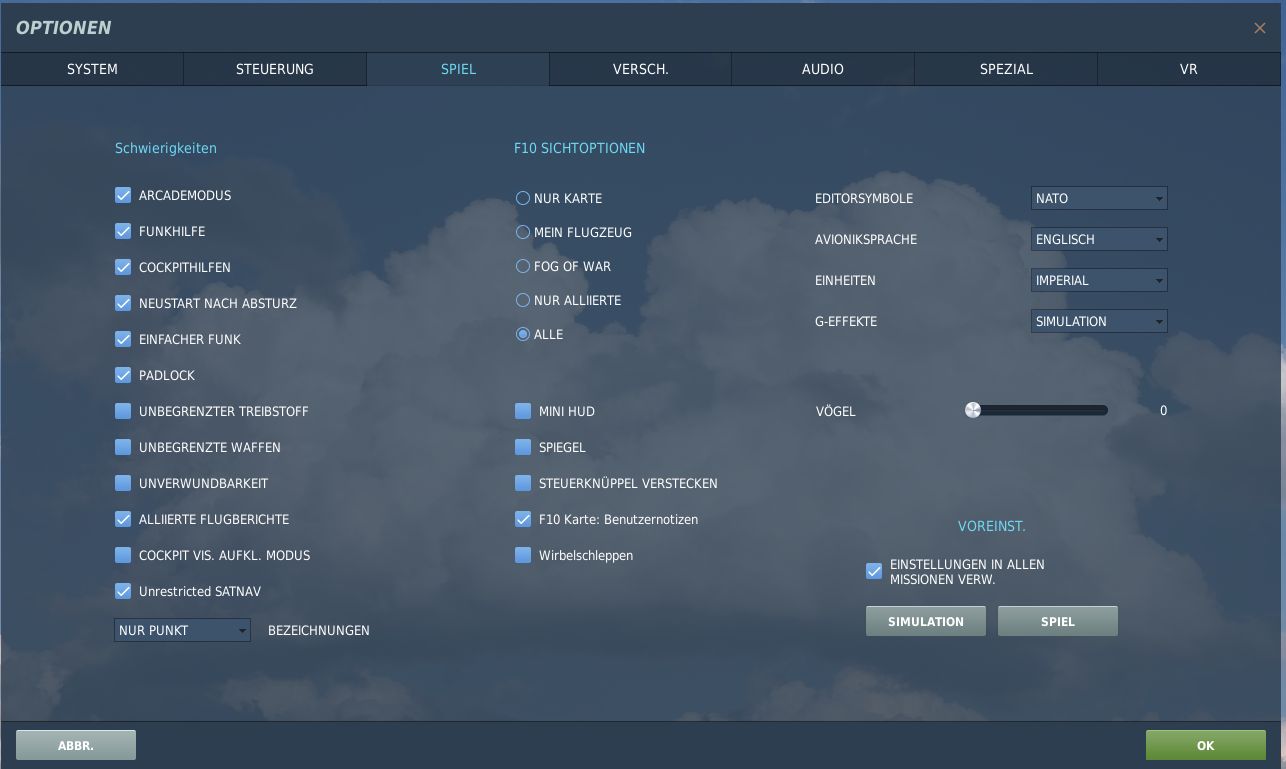Viewport: 1286px width, 769px height.
Task: Click the VÖGEL slider handle
Action: [x=973, y=410]
